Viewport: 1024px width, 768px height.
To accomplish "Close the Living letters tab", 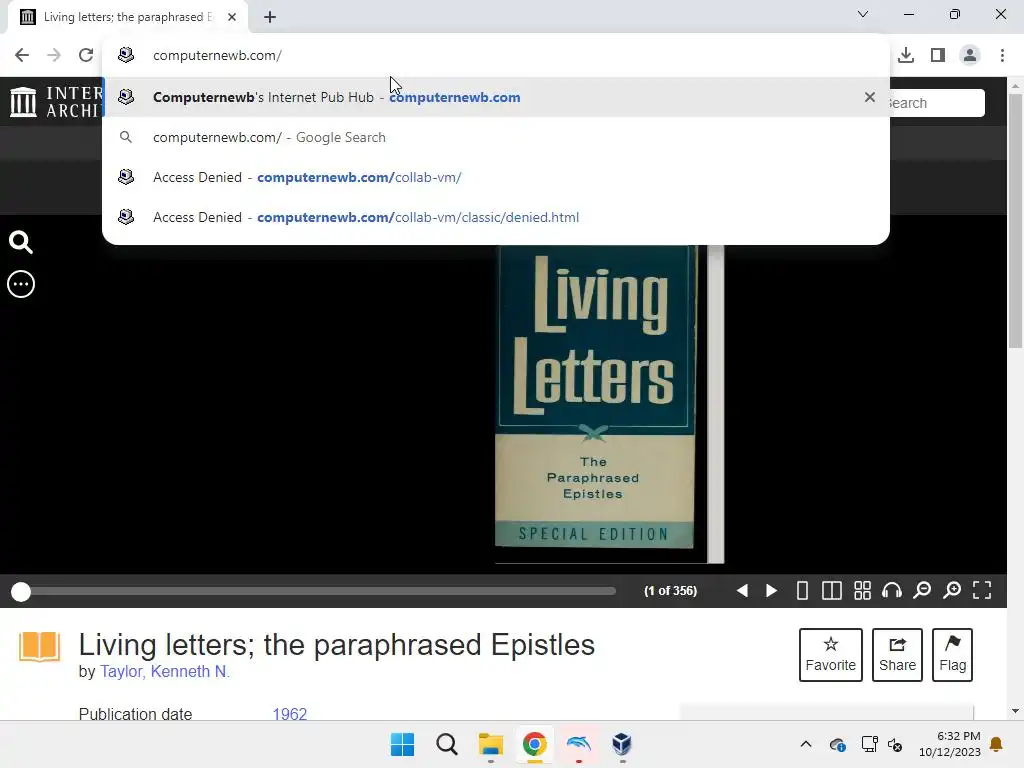I will 232,17.
